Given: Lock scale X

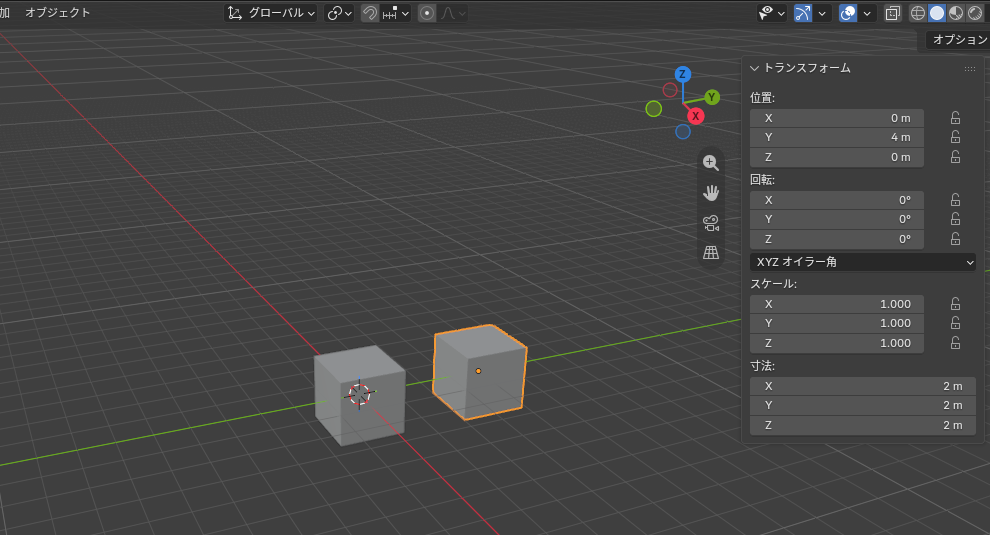Looking at the screenshot, I should pos(955,304).
